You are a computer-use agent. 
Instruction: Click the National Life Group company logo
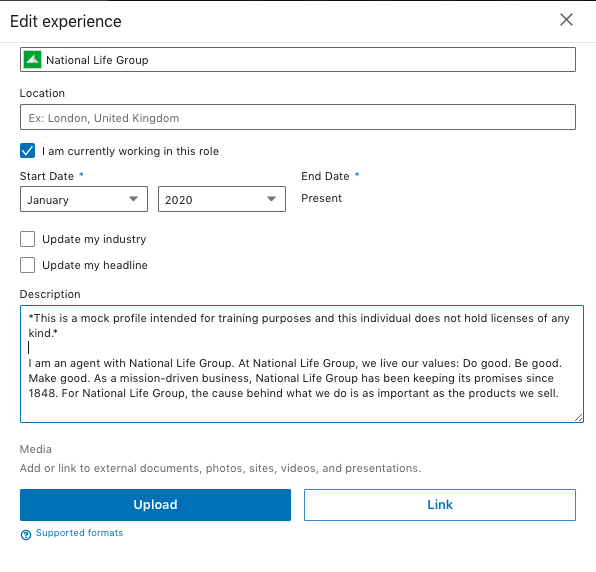(x=32, y=60)
